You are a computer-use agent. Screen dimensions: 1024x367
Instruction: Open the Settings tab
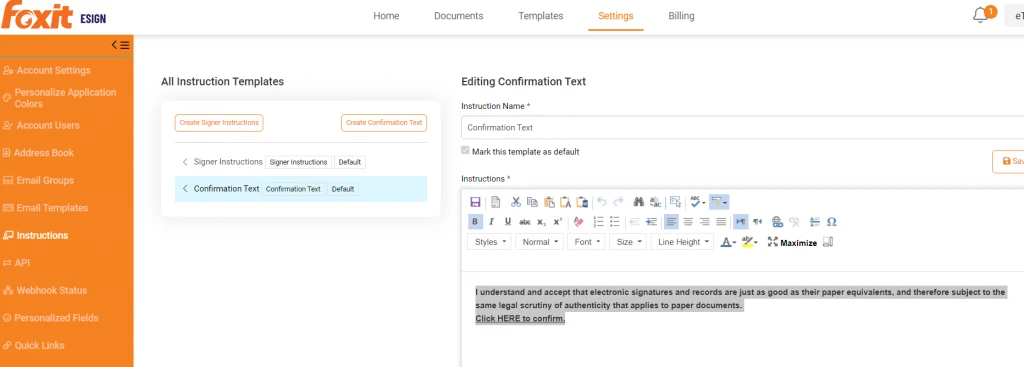click(x=616, y=16)
